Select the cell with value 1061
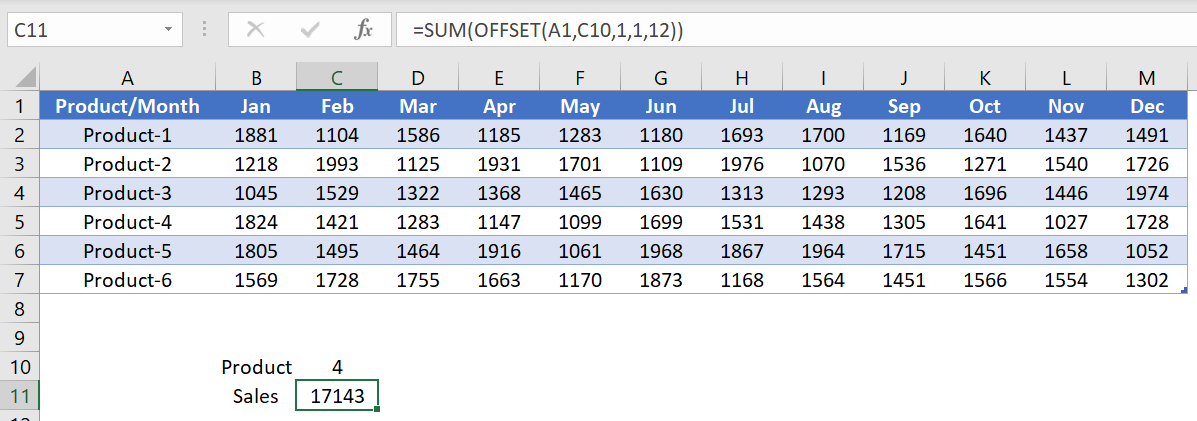The width and height of the screenshot is (1197, 421). click(x=580, y=251)
